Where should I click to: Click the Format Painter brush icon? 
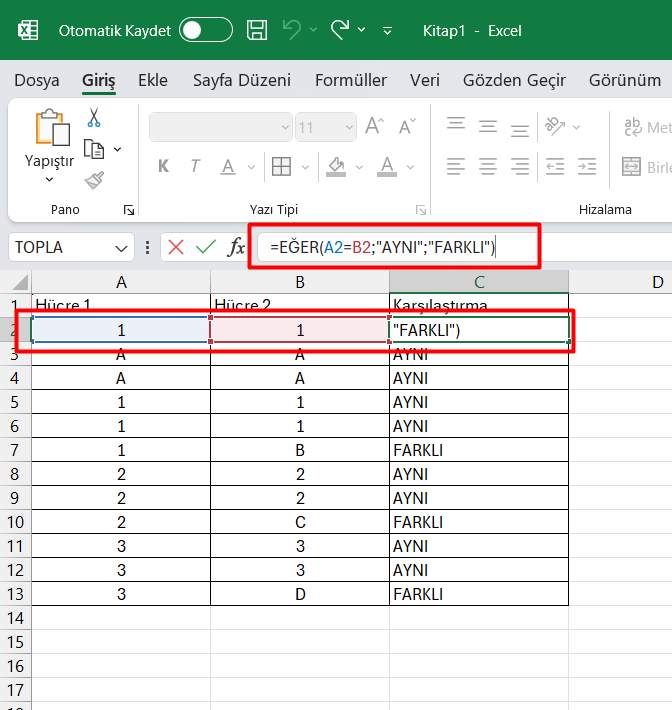pyautogui.click(x=94, y=180)
